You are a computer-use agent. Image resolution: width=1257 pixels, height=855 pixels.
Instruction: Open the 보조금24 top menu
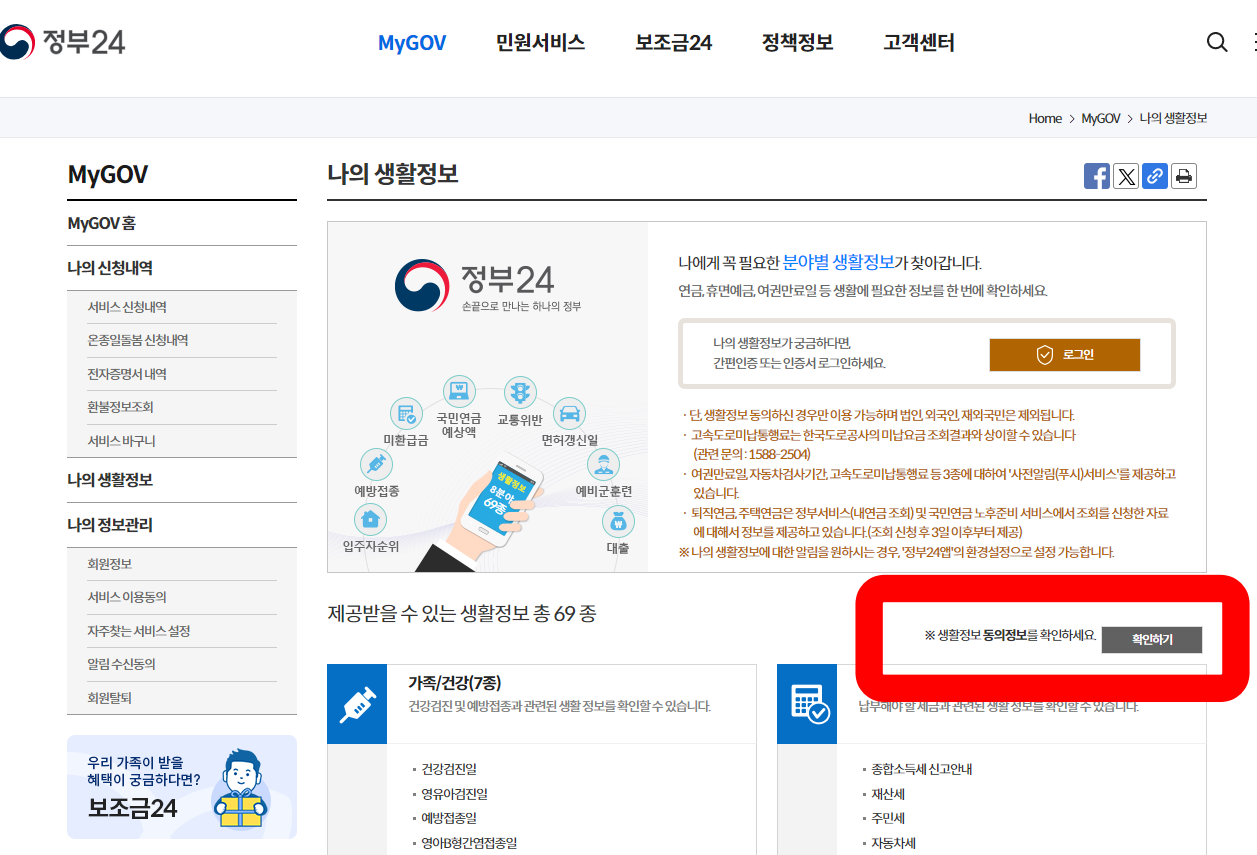click(672, 42)
